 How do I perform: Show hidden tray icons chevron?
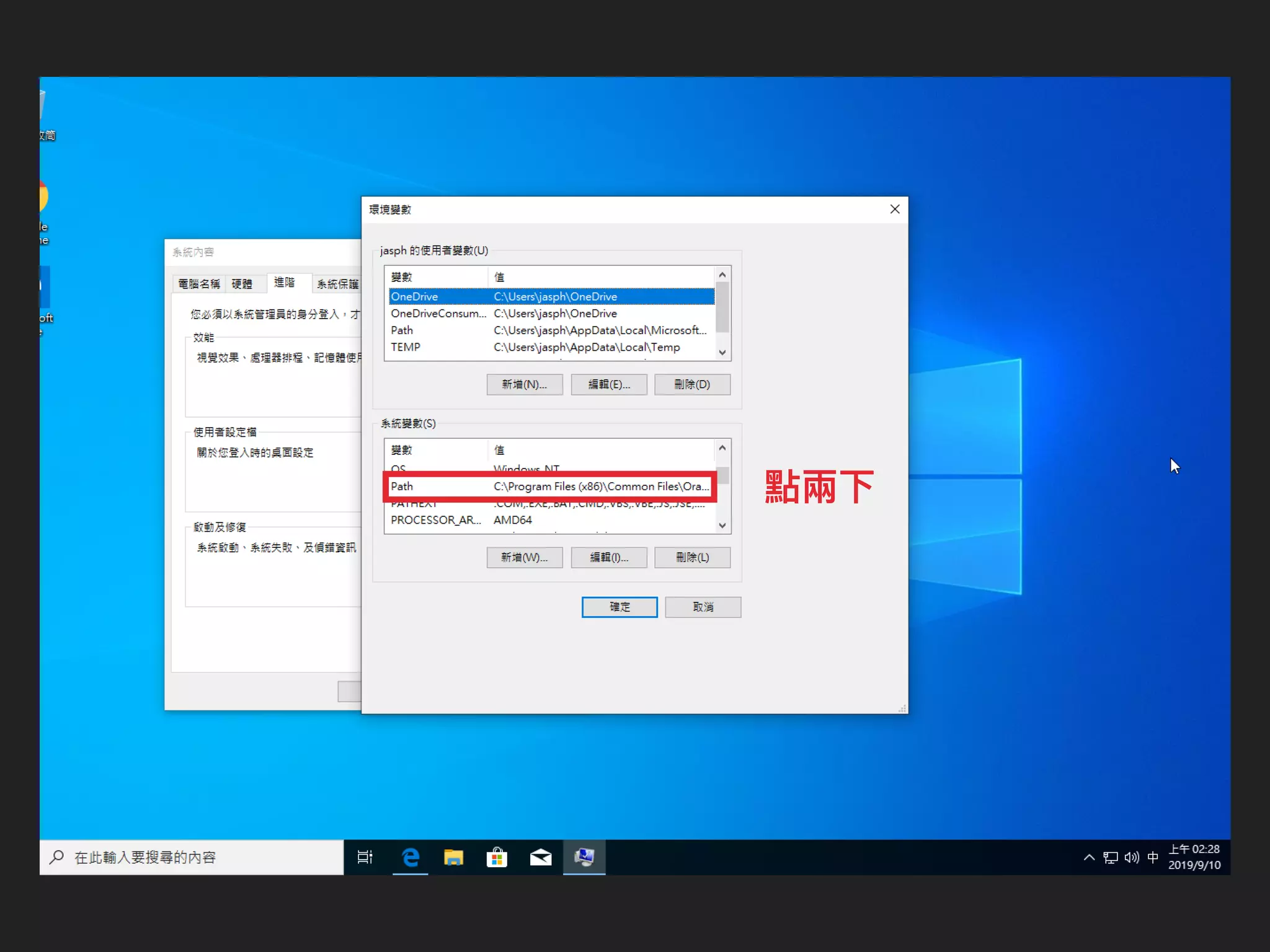click(1089, 857)
